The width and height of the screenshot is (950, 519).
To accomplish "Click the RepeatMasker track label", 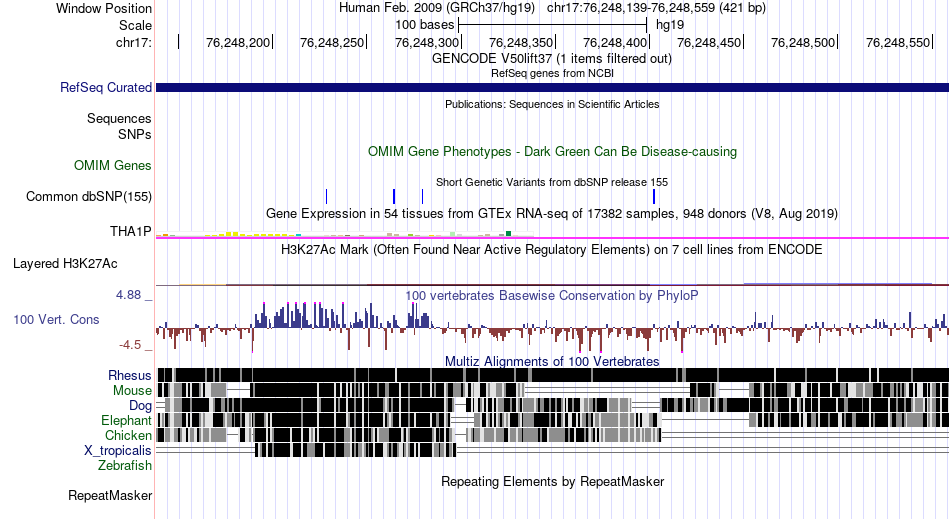I will click(x=110, y=495).
